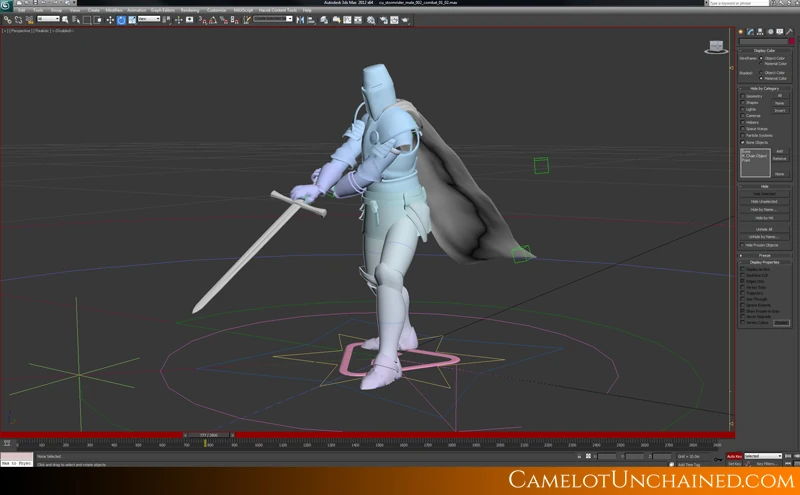Toggle the Percent Snap icon
Screen dimensions: 800x495
click(x=223, y=20)
